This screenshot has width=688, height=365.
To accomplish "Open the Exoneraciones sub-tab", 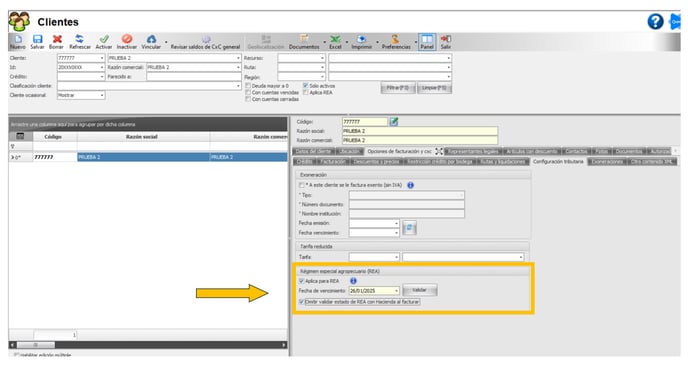I will [607, 162].
